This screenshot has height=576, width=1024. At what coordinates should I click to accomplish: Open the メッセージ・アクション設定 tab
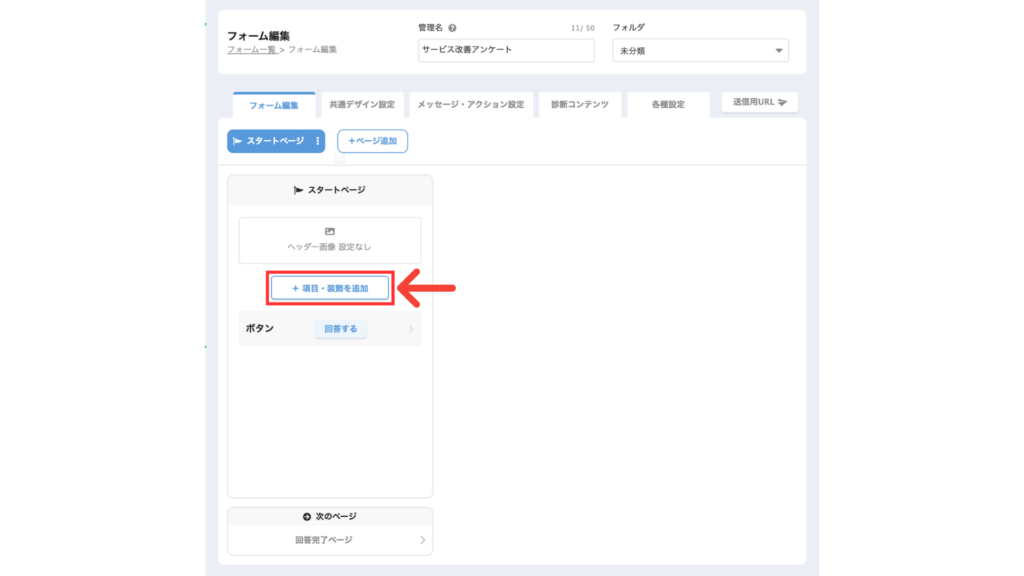tap(470, 105)
